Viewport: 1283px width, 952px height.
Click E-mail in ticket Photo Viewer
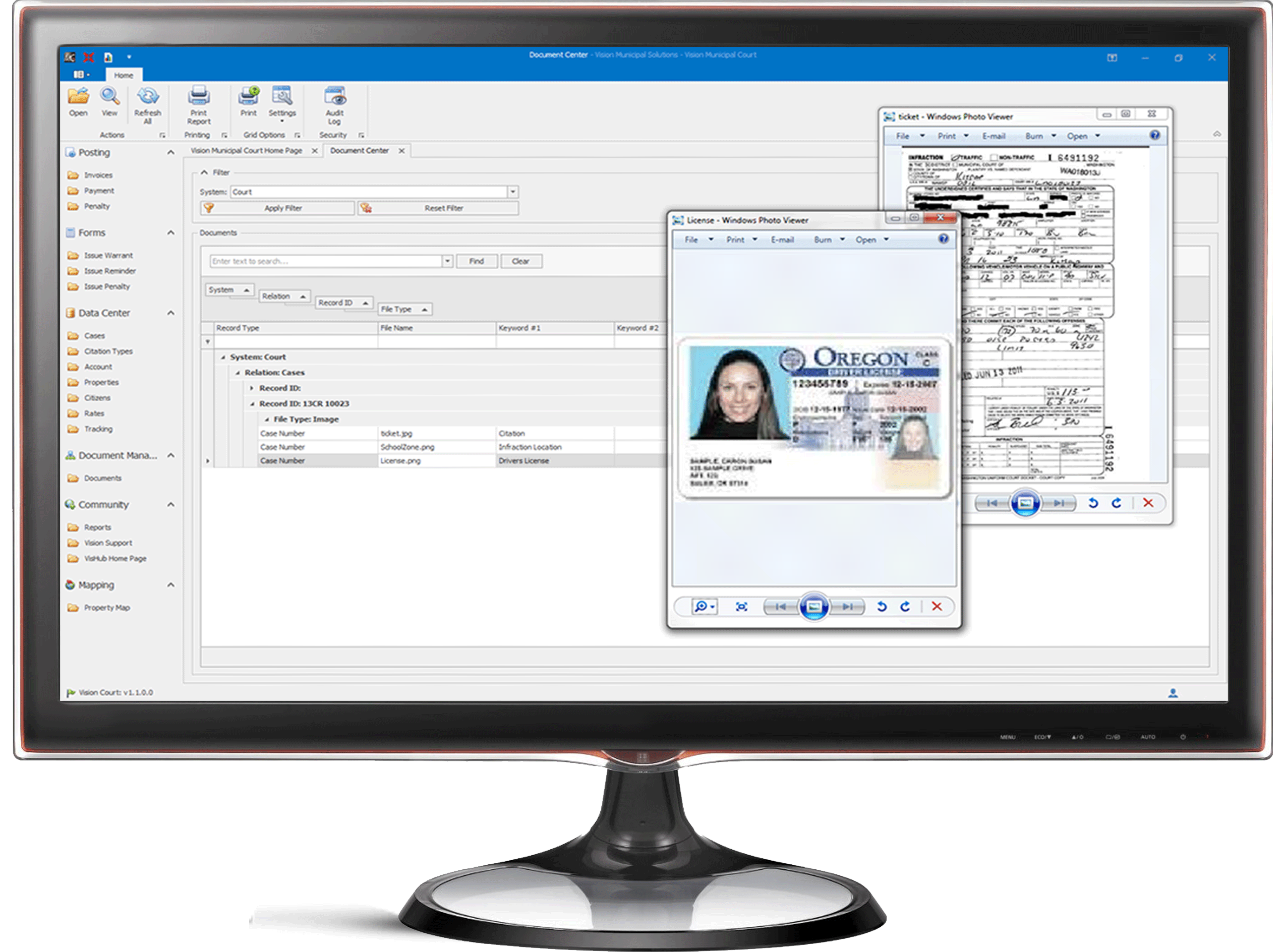click(x=994, y=136)
